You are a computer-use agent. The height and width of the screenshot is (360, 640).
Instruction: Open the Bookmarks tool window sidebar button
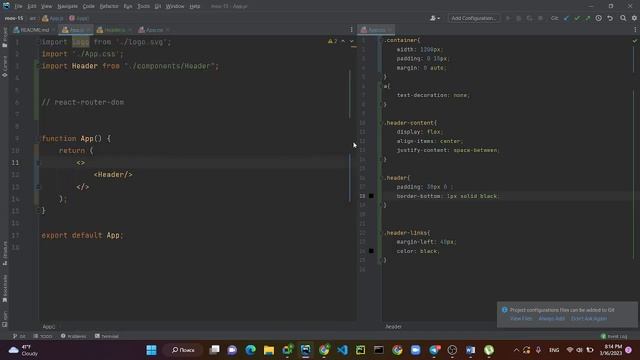[x=5, y=289]
